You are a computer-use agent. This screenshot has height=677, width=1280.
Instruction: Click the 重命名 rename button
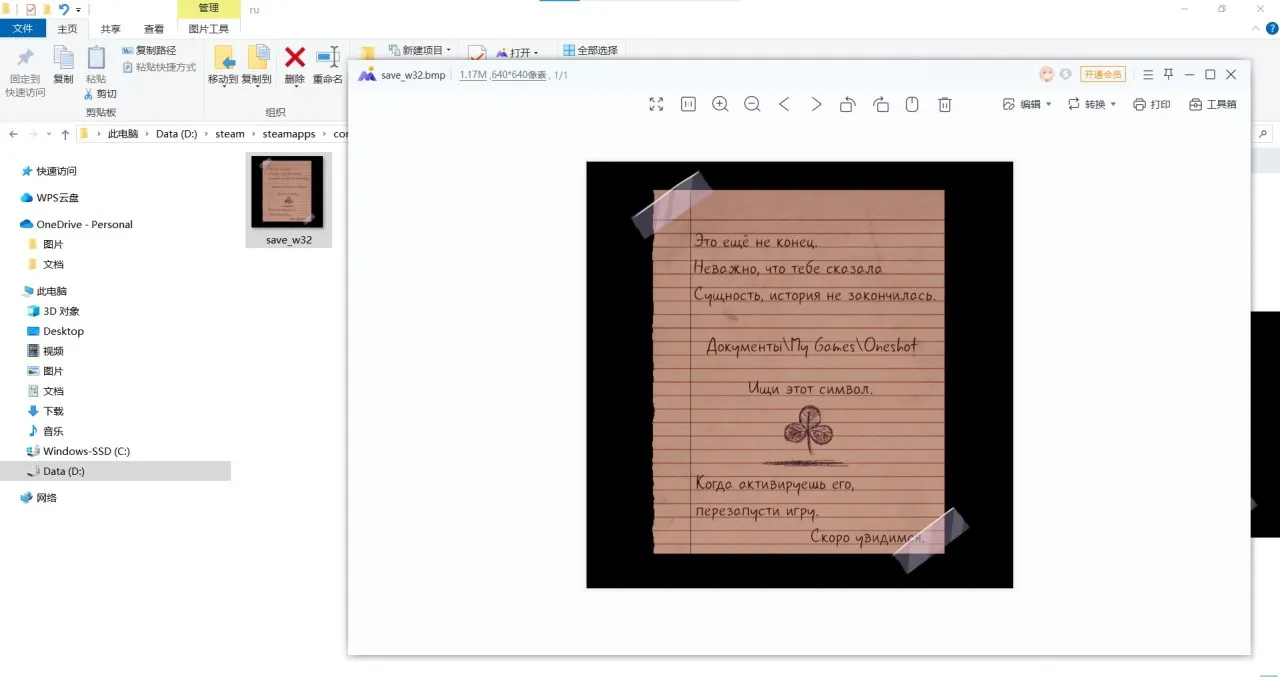328,66
